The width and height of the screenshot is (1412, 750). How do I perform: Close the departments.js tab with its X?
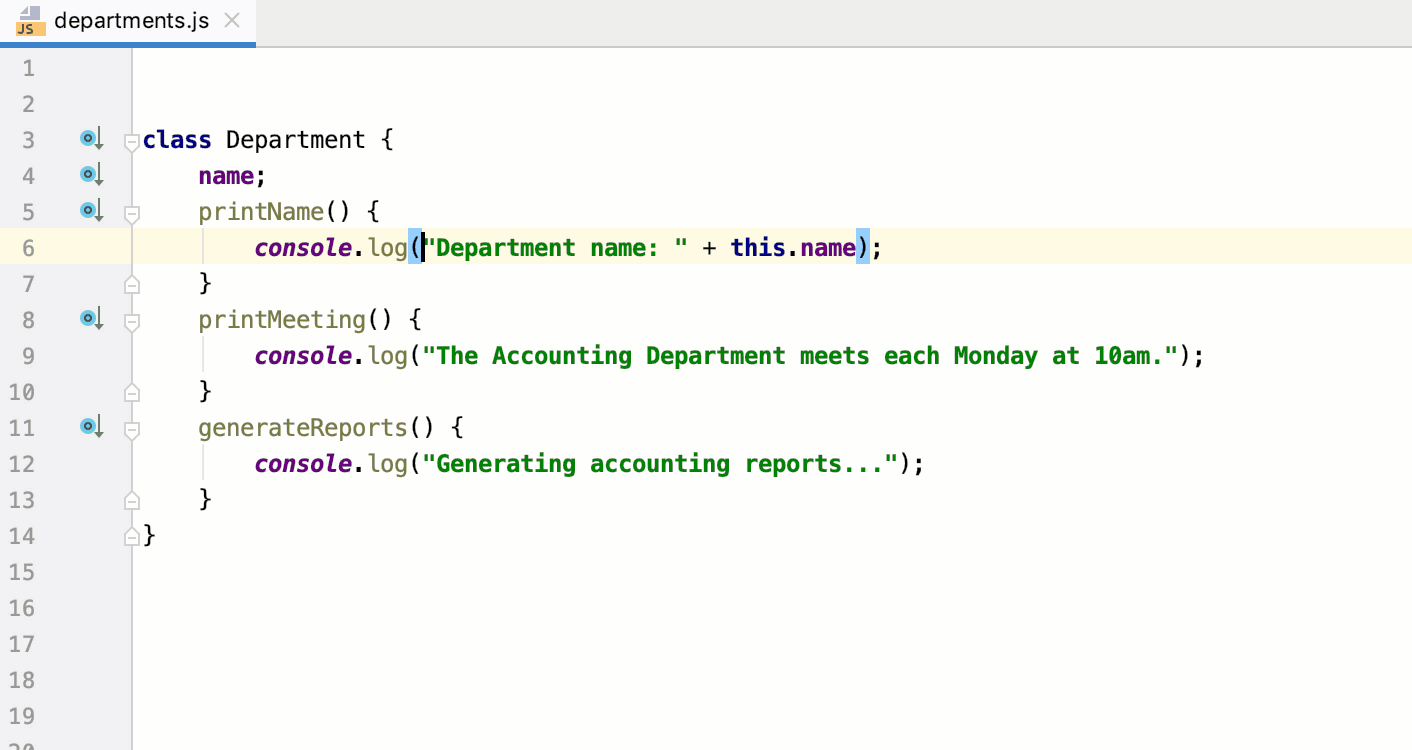pyautogui.click(x=232, y=18)
